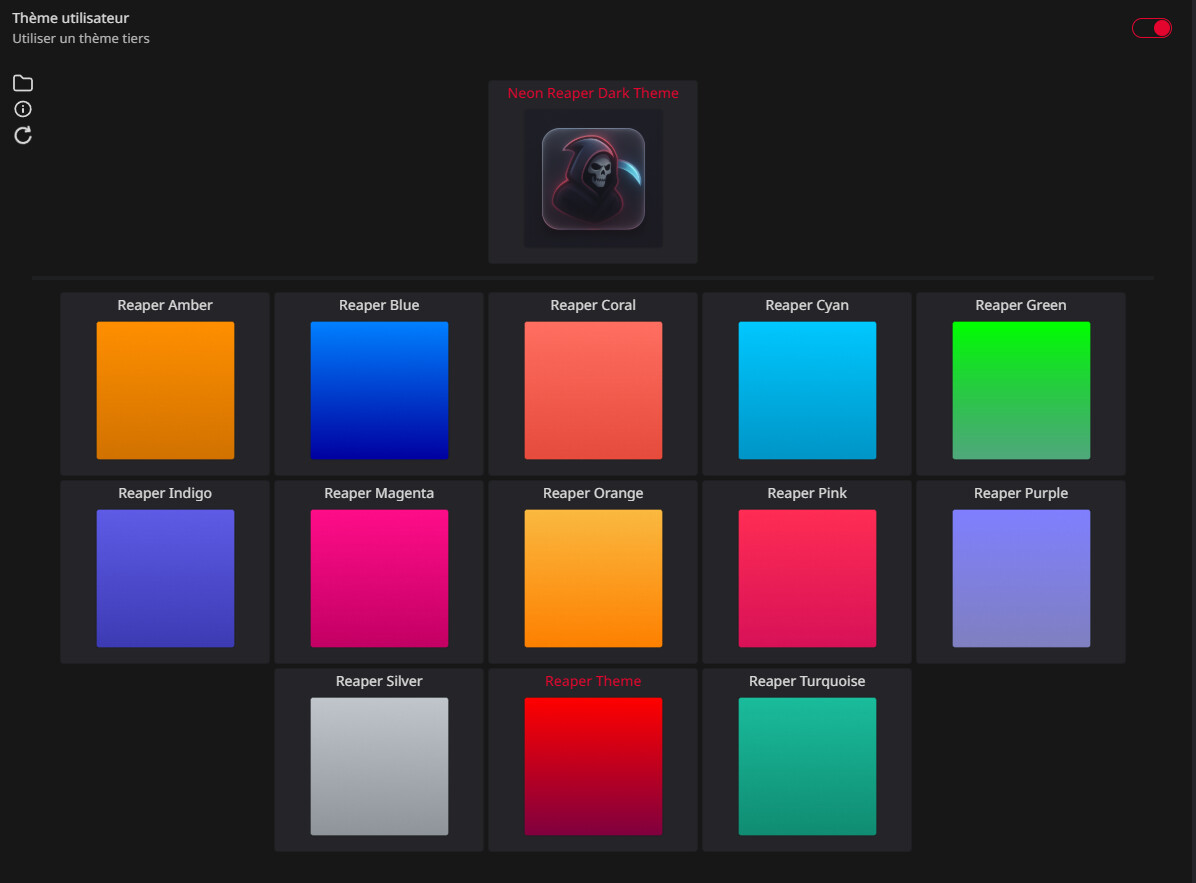The image size is (1196, 883).
Task: Click the theme info icon
Action: 23,109
